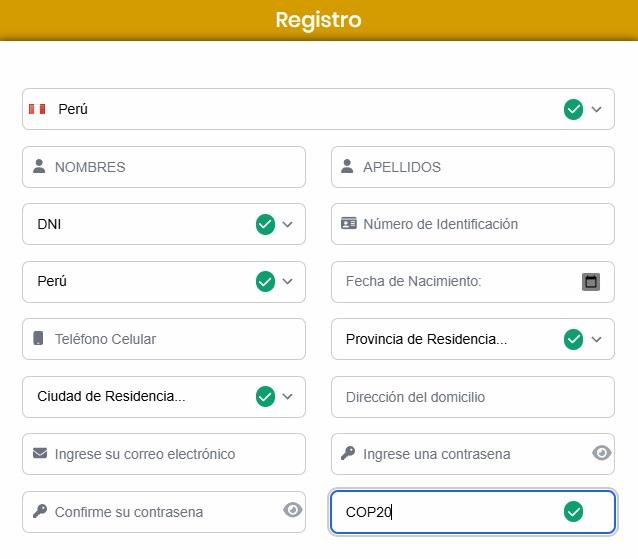This screenshot has width=638, height=559.
Task: Show the password in Ingrese una contrasena
Action: click(601, 453)
